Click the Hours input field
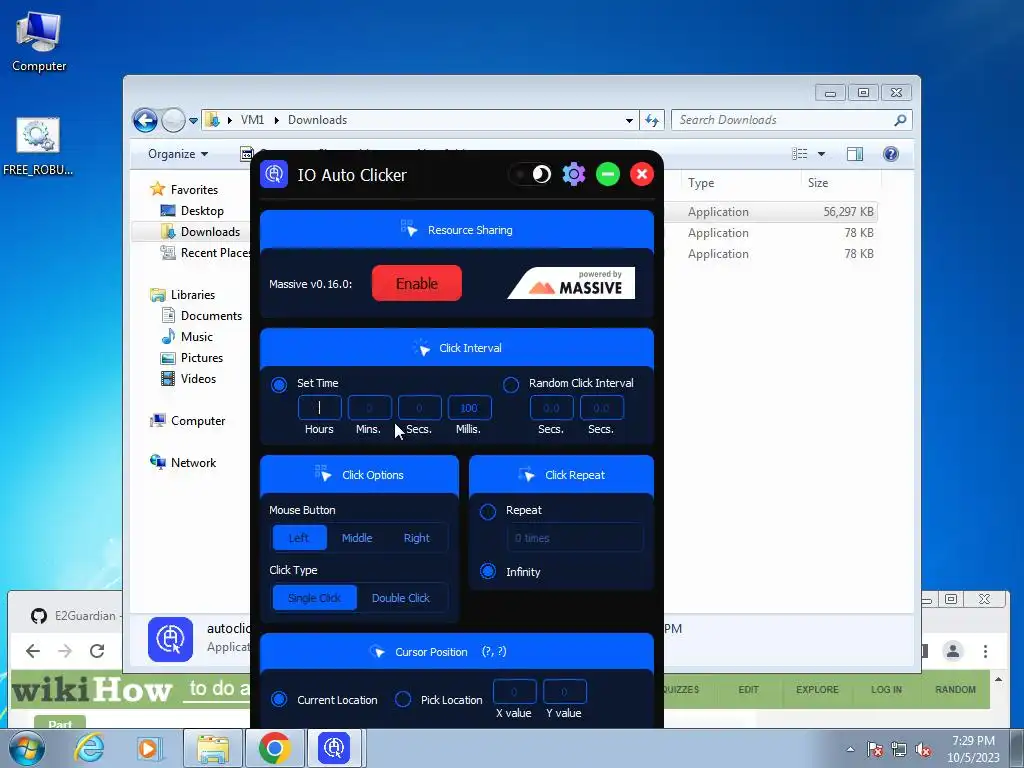Viewport: 1024px width, 768px height. (319, 408)
